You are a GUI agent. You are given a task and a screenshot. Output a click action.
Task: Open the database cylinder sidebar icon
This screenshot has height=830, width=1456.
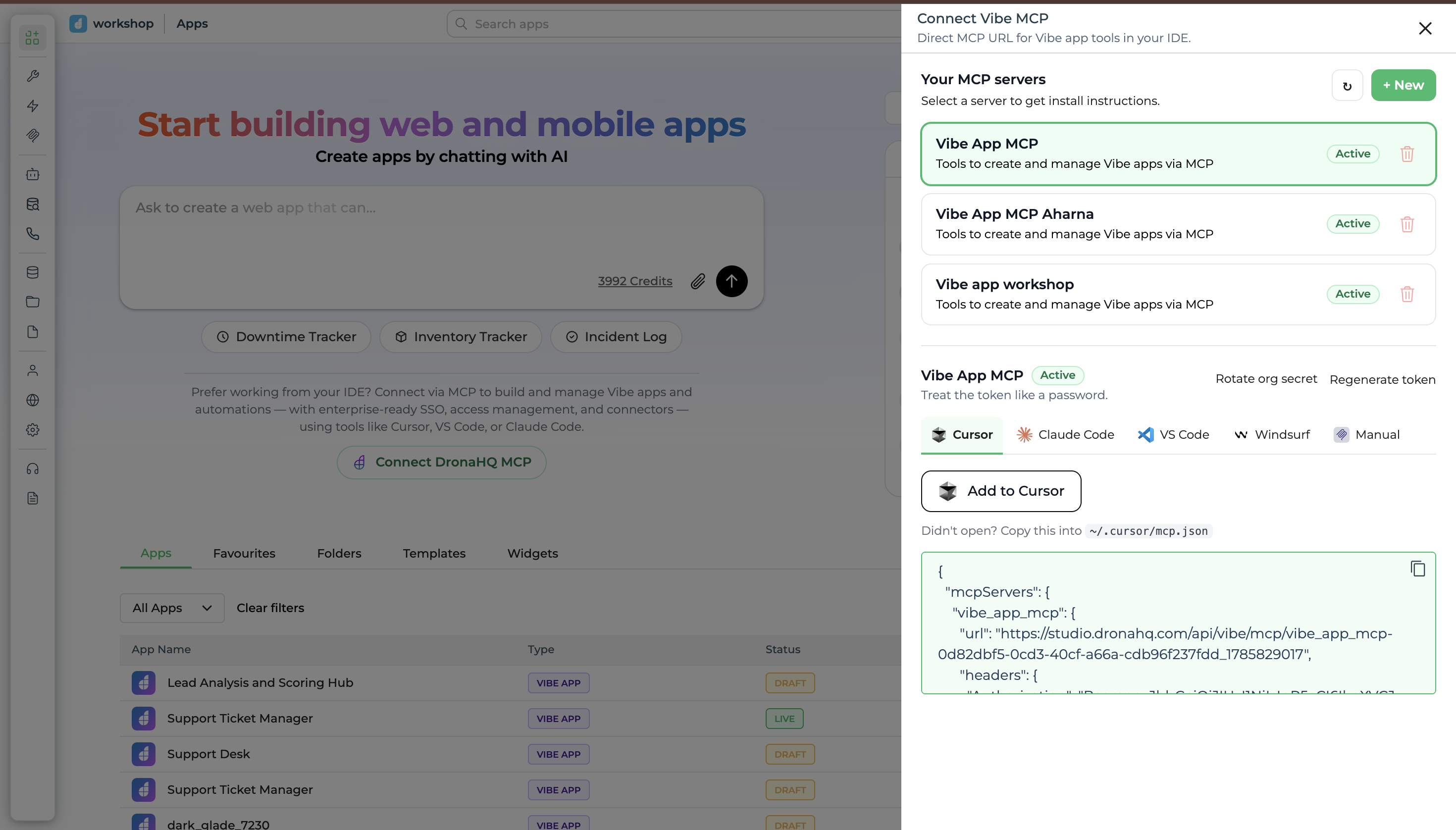(x=33, y=272)
